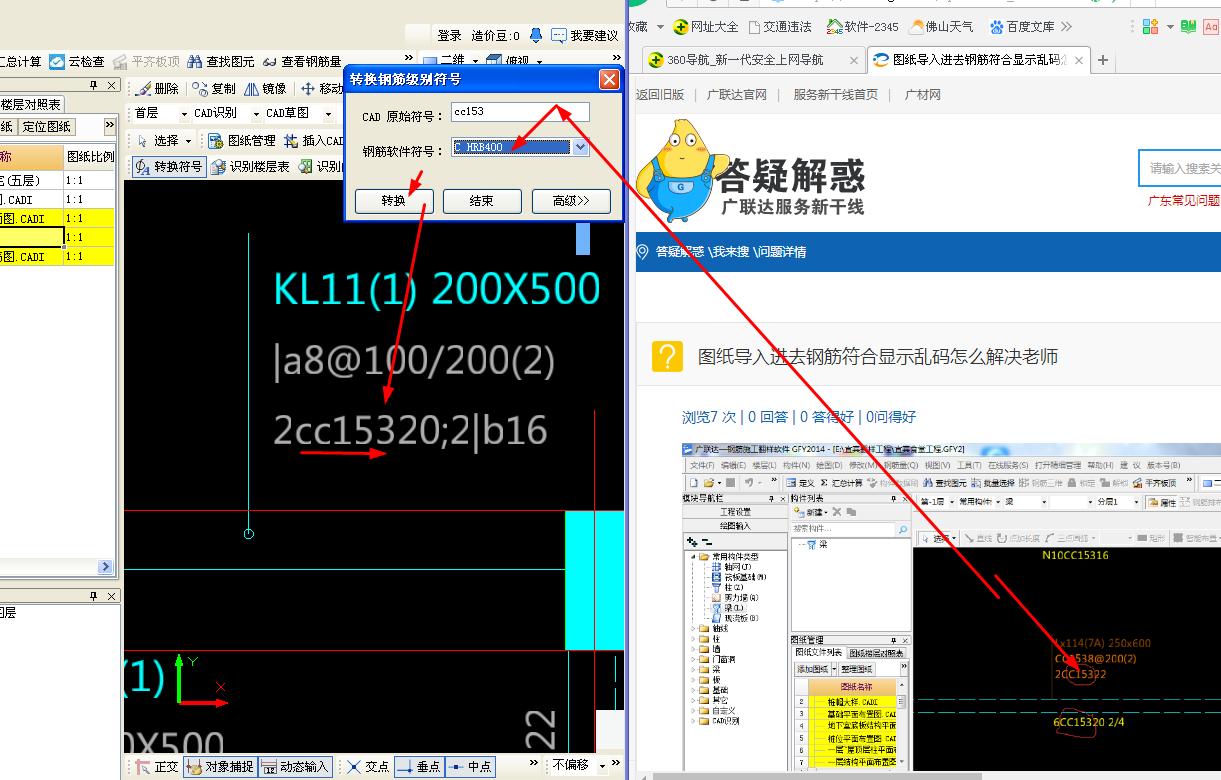Click the 云检查 cloud check icon

point(57,62)
